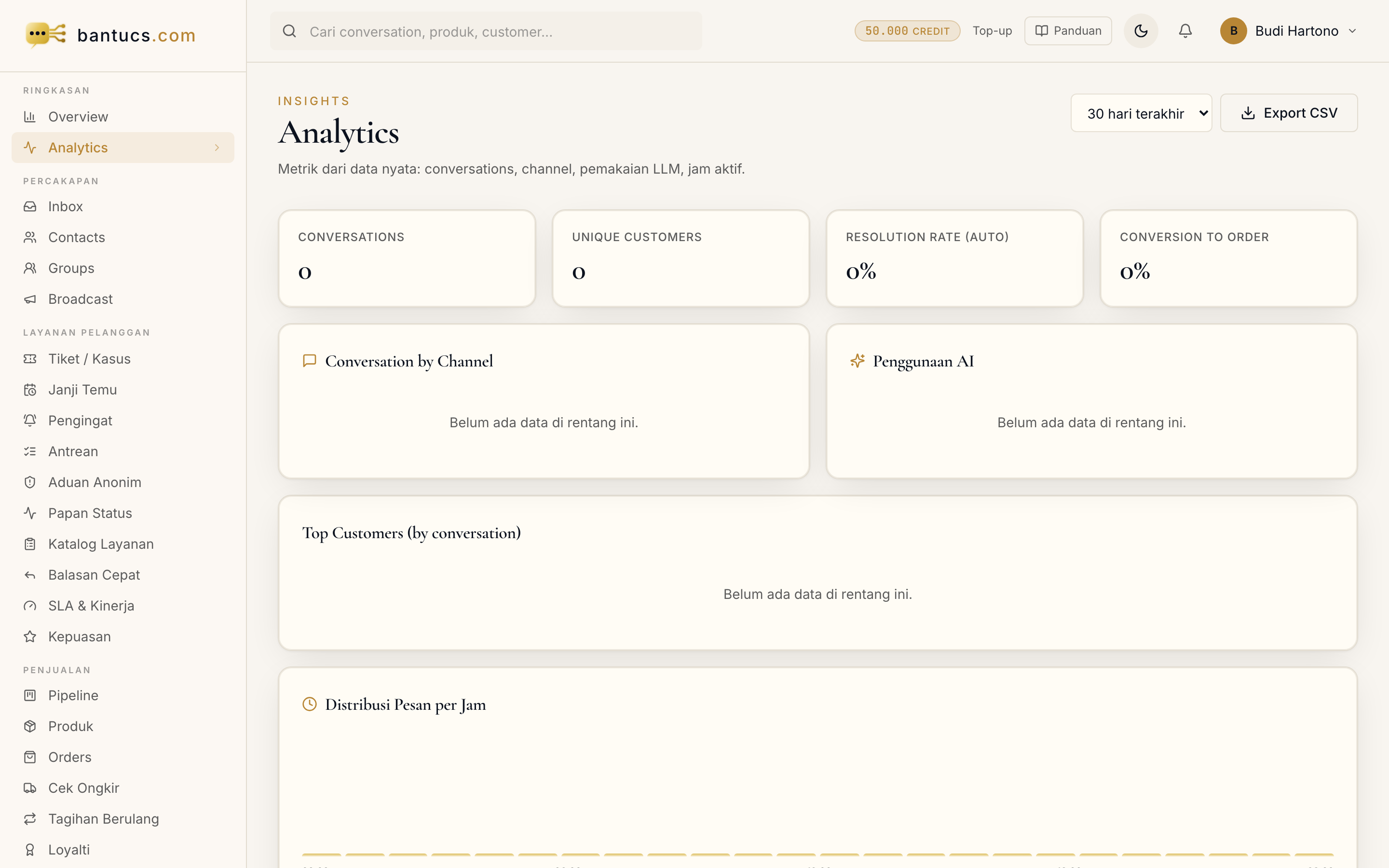Select the Orders menu item

pyautogui.click(x=123, y=757)
